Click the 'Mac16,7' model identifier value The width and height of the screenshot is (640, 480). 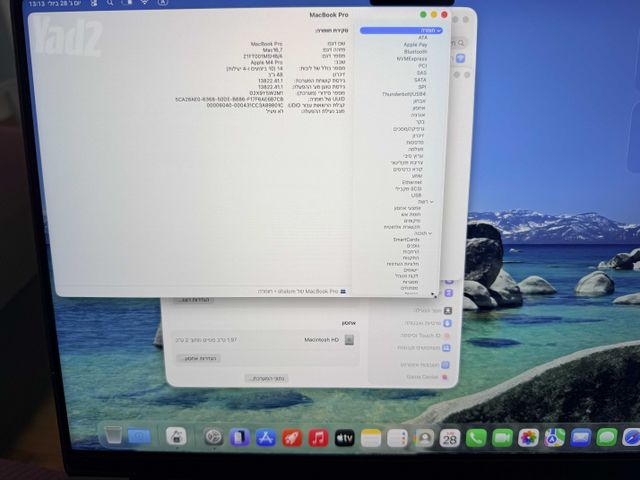272,50
